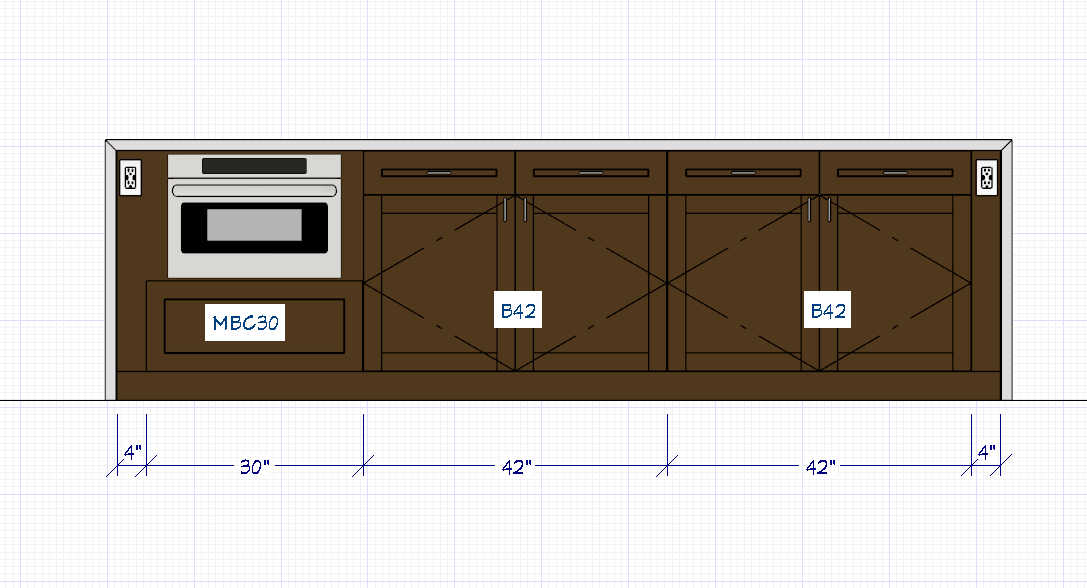Select the second top drawer of left B42
This screenshot has width=1087, height=588.
[x=591, y=173]
